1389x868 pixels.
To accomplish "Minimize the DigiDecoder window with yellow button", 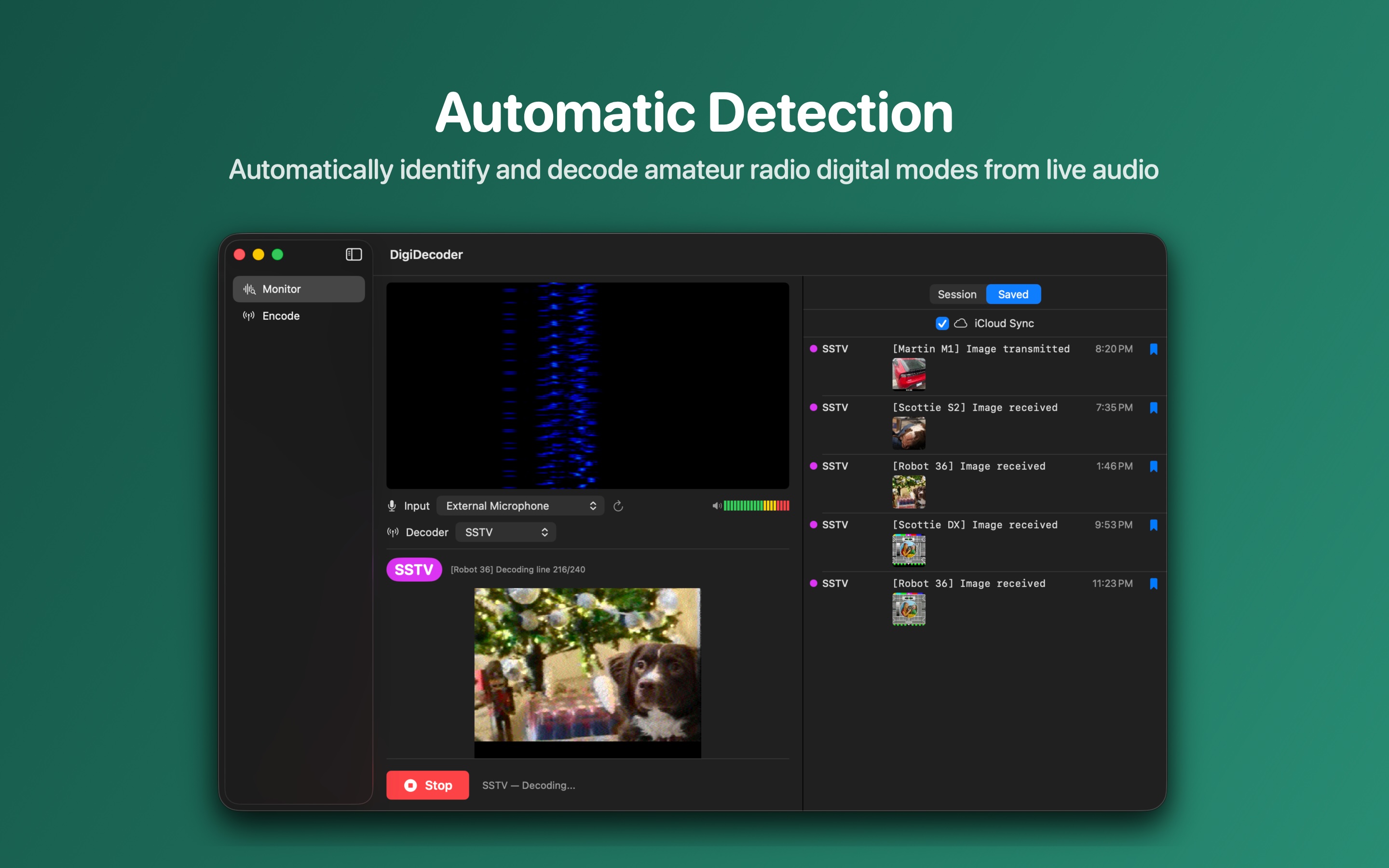I will pyautogui.click(x=259, y=254).
